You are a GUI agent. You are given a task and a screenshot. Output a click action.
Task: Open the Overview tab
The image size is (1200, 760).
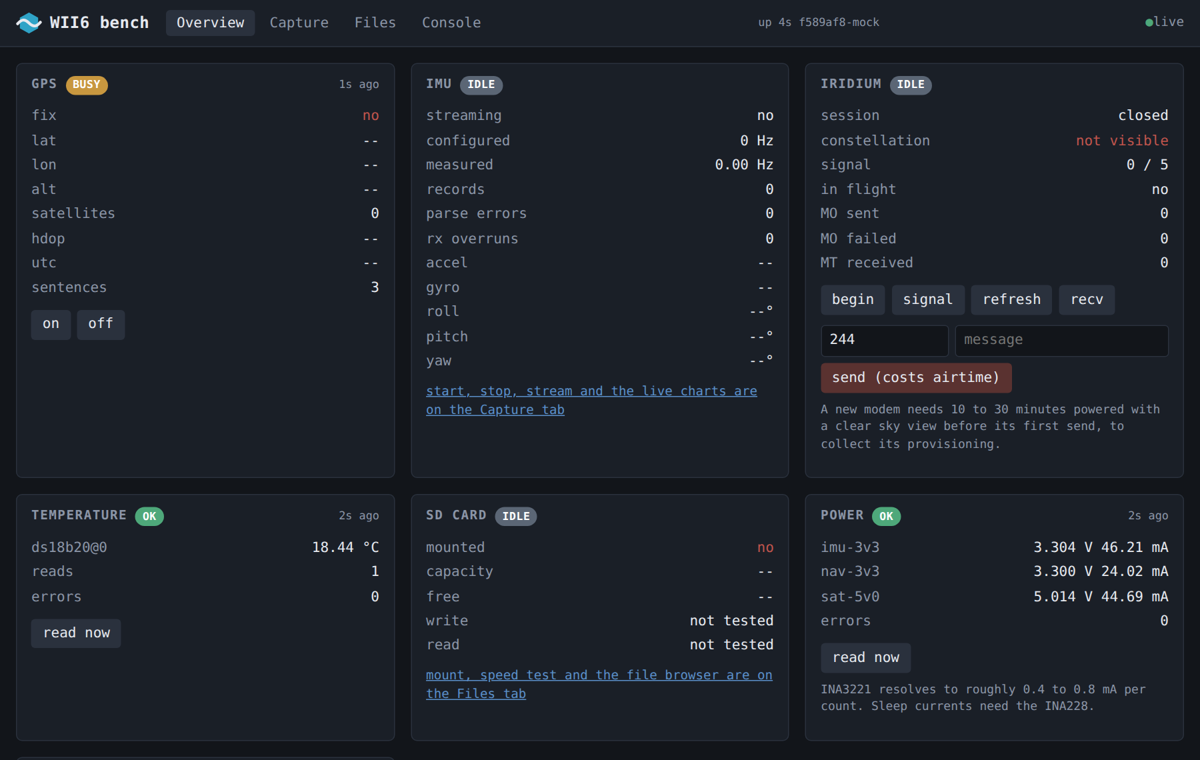[x=210, y=22]
